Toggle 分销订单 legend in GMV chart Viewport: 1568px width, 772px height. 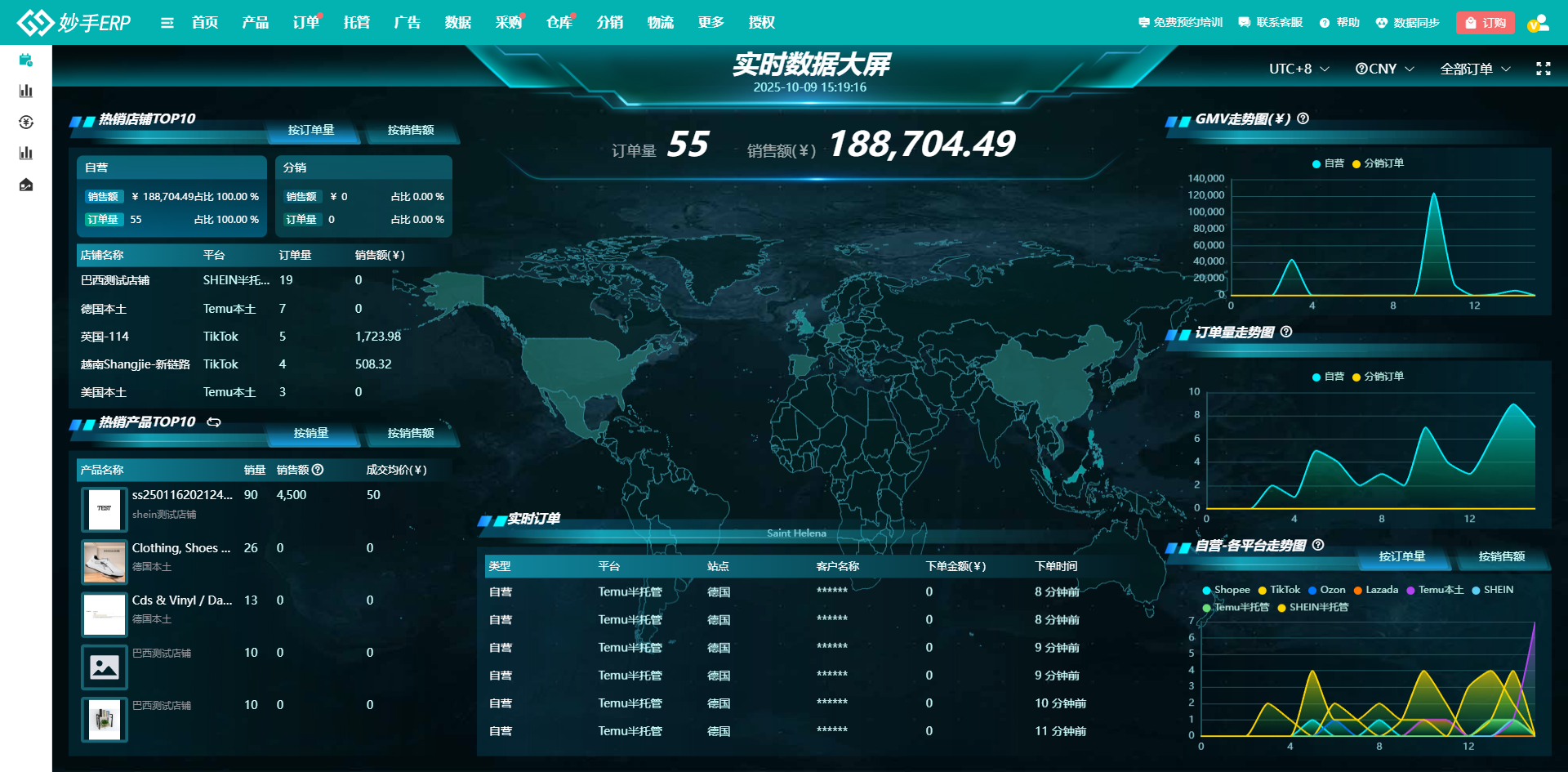click(1378, 163)
